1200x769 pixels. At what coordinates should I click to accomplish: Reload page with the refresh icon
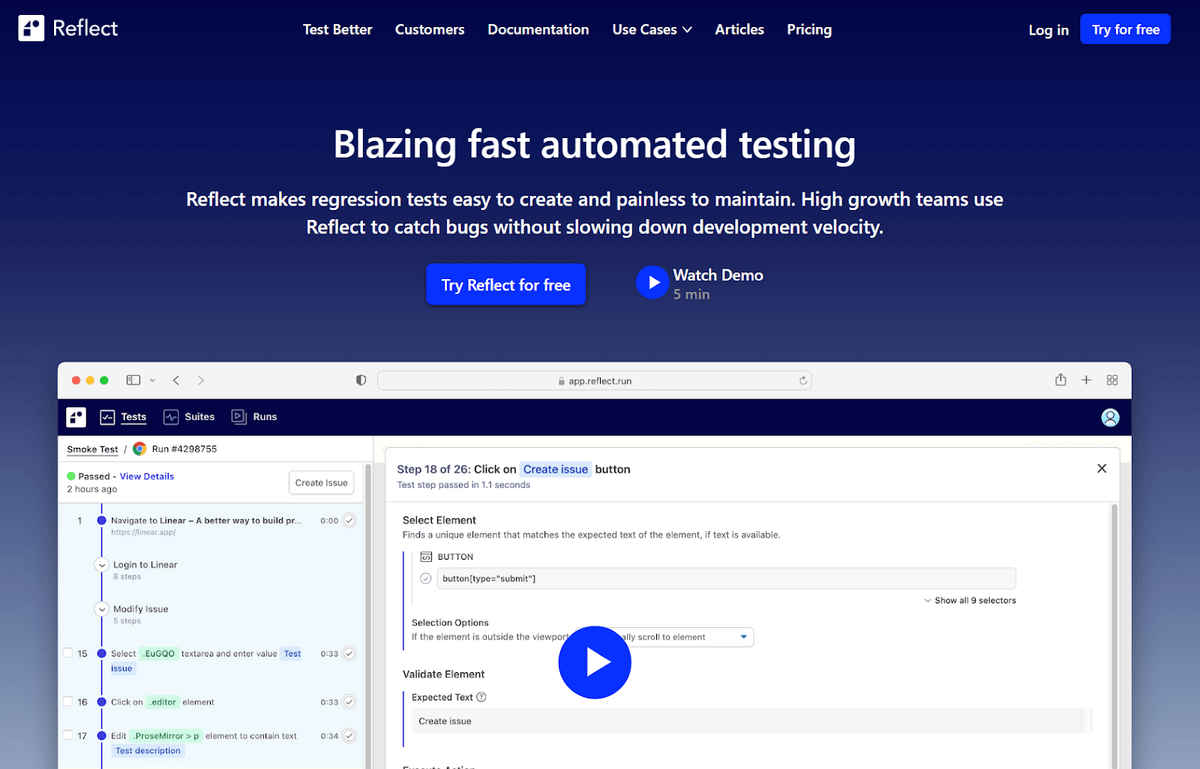tap(802, 380)
